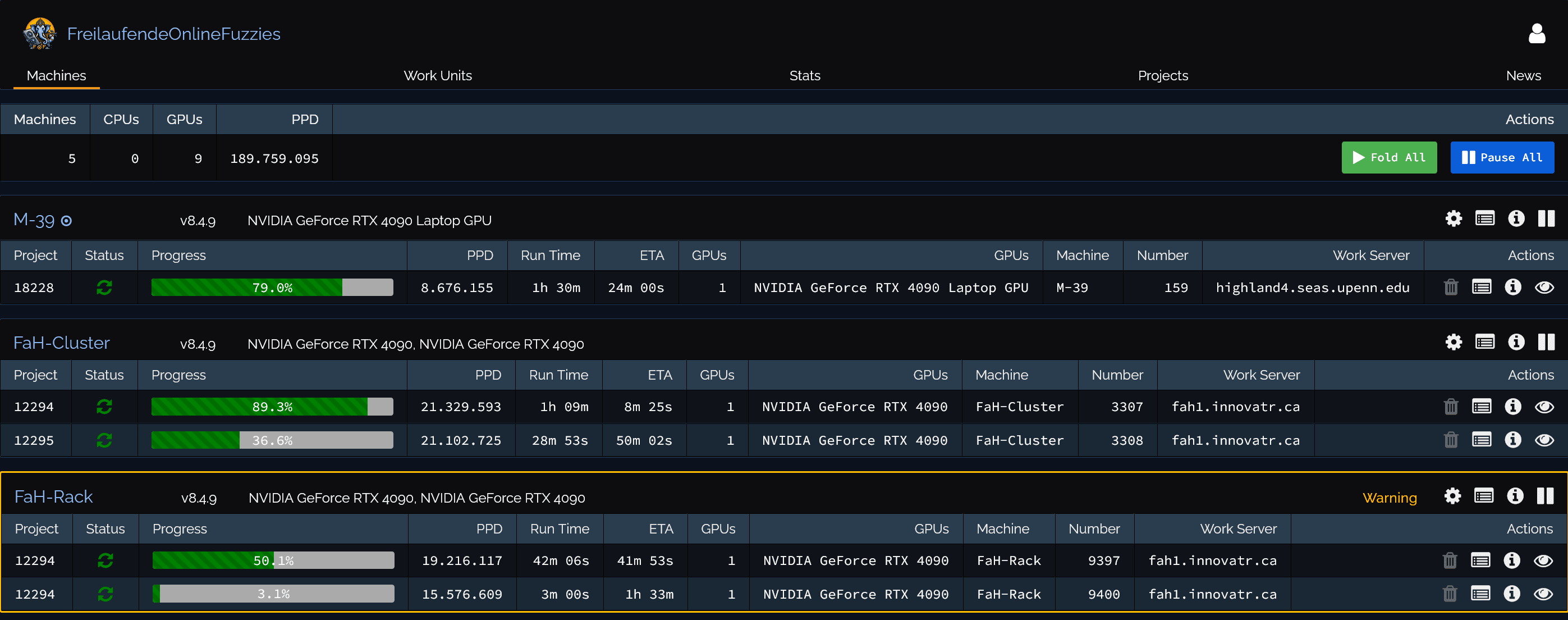The height and width of the screenshot is (620, 1568).
Task: Open the Projects tab
Action: (1162, 75)
